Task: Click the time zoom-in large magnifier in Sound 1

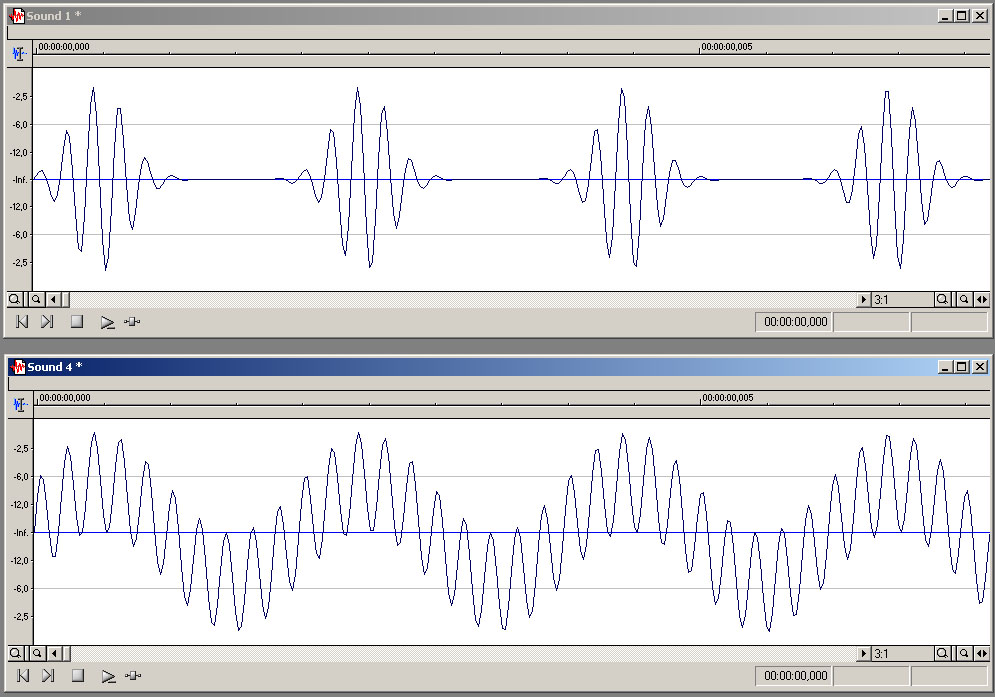Action: [x=942, y=299]
